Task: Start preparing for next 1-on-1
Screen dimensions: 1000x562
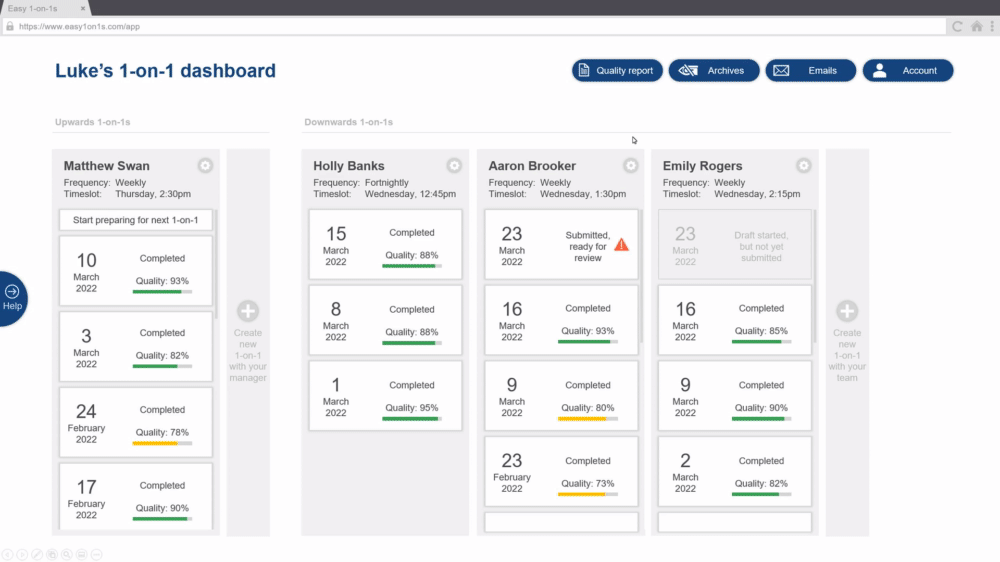Action: coord(136,220)
